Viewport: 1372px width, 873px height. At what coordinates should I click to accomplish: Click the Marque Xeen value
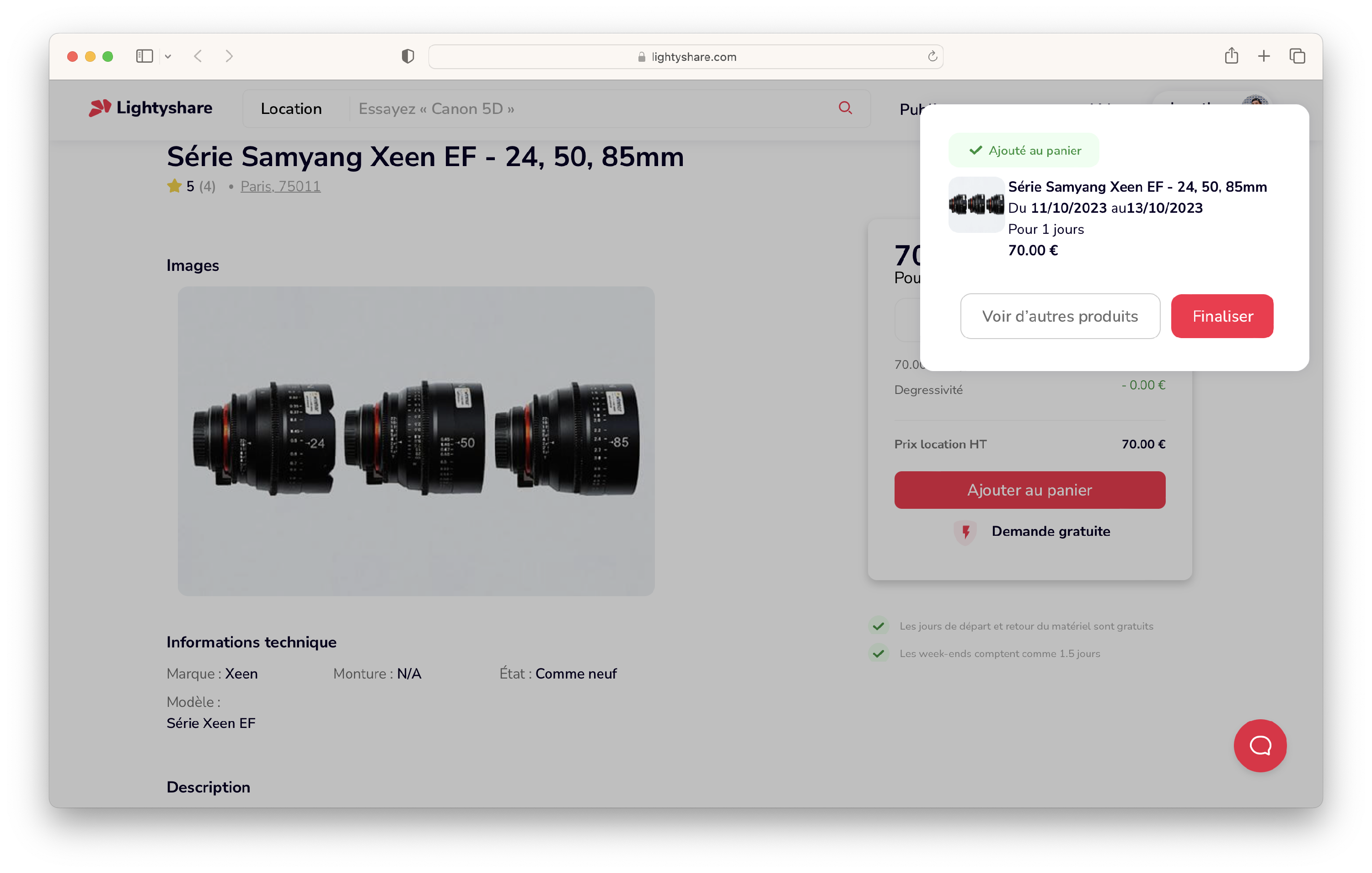(241, 674)
